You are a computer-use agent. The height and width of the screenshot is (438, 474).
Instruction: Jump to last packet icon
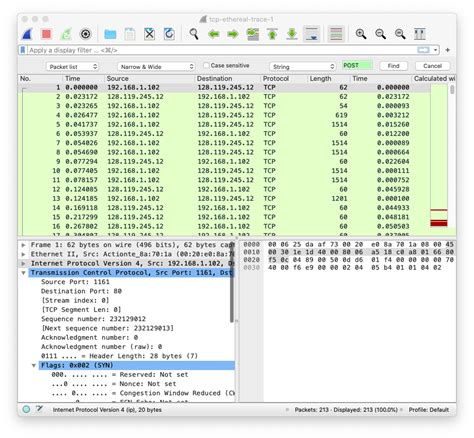292,34
